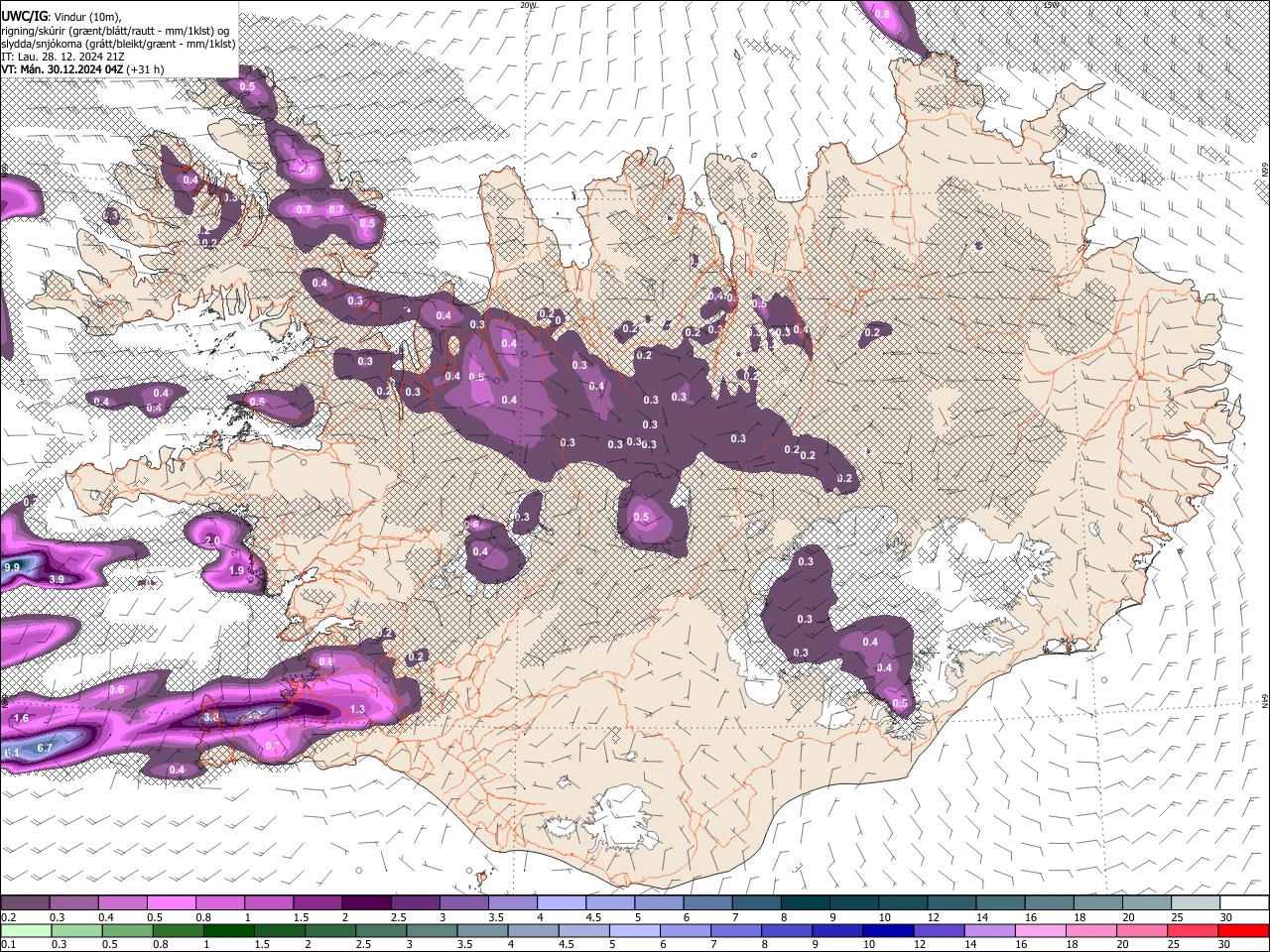This screenshot has width=1270, height=952.
Task: Click the 3.9 precipitation value on the map
Action: 57,579
